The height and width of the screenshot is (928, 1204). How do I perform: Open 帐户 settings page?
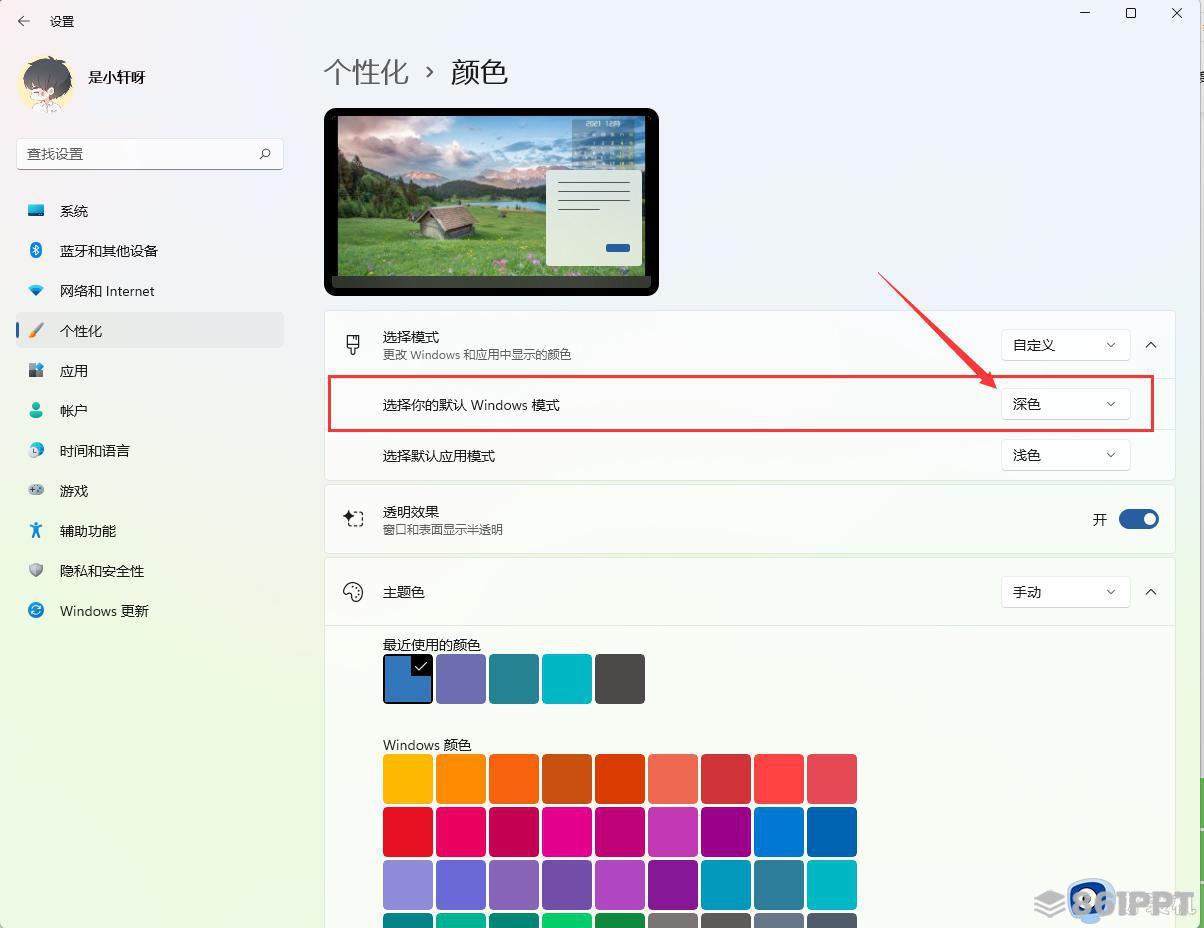point(150,411)
